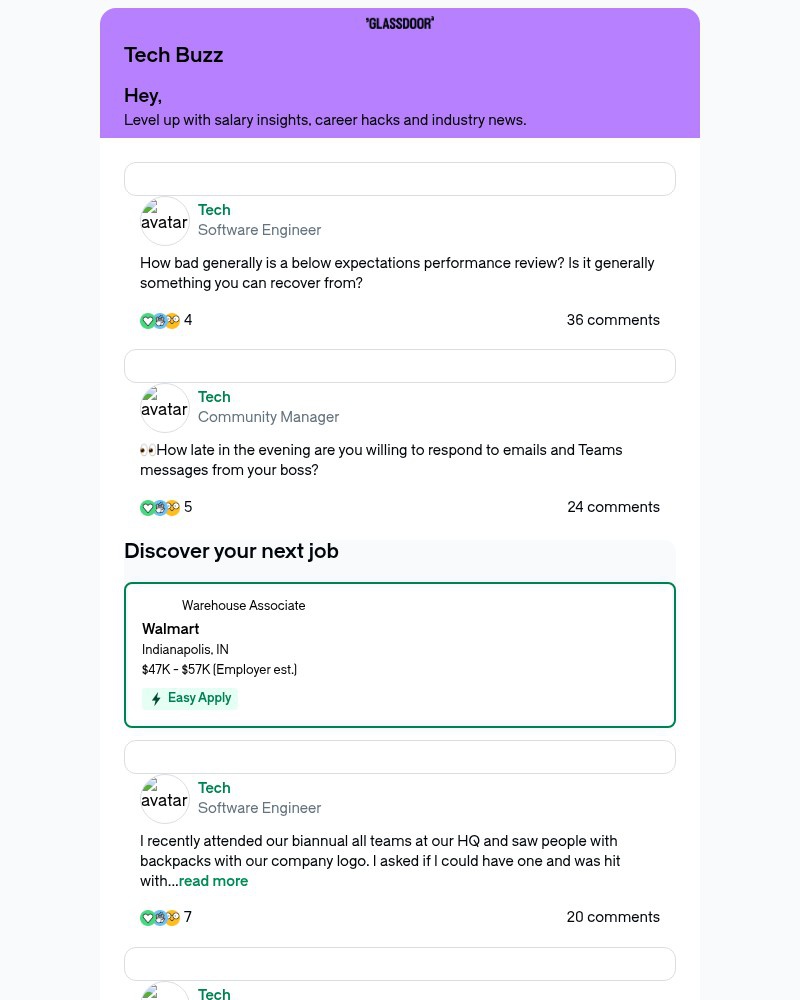Open the 20 comments on the backpack post
Image resolution: width=800 pixels, height=1000 pixels.
pyautogui.click(x=613, y=917)
